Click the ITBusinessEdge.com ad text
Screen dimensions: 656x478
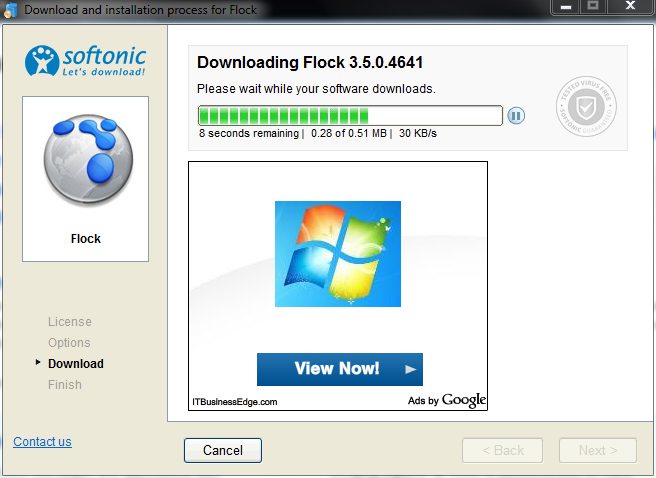(x=234, y=402)
